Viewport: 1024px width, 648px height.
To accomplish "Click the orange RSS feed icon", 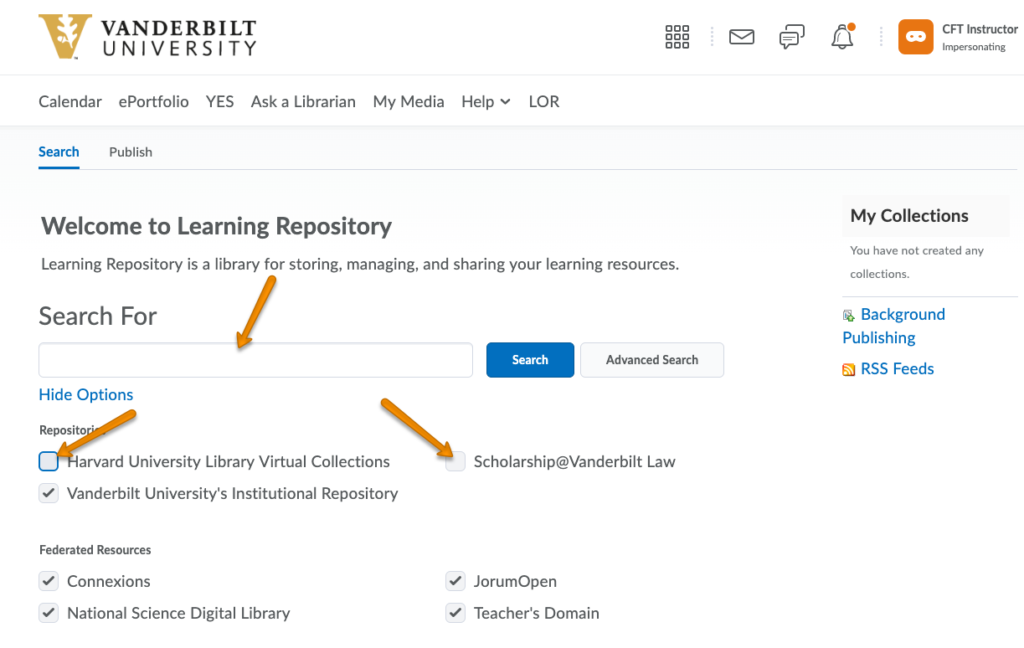I will click(849, 370).
